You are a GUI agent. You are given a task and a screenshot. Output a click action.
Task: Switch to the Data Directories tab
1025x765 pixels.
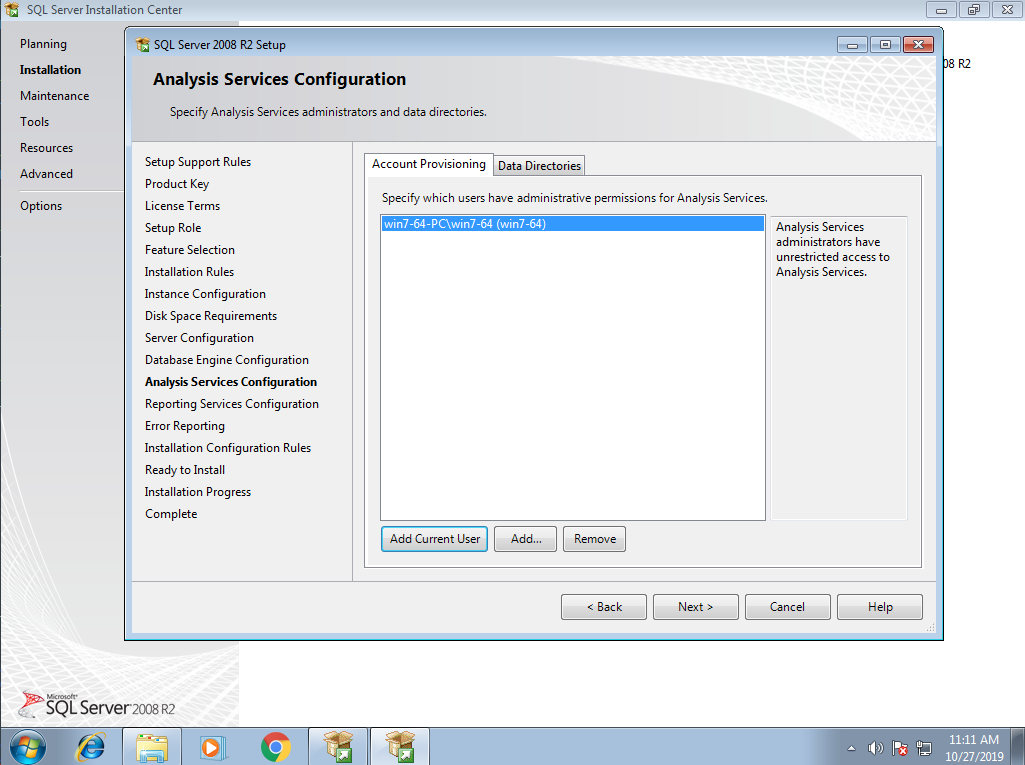coord(539,165)
